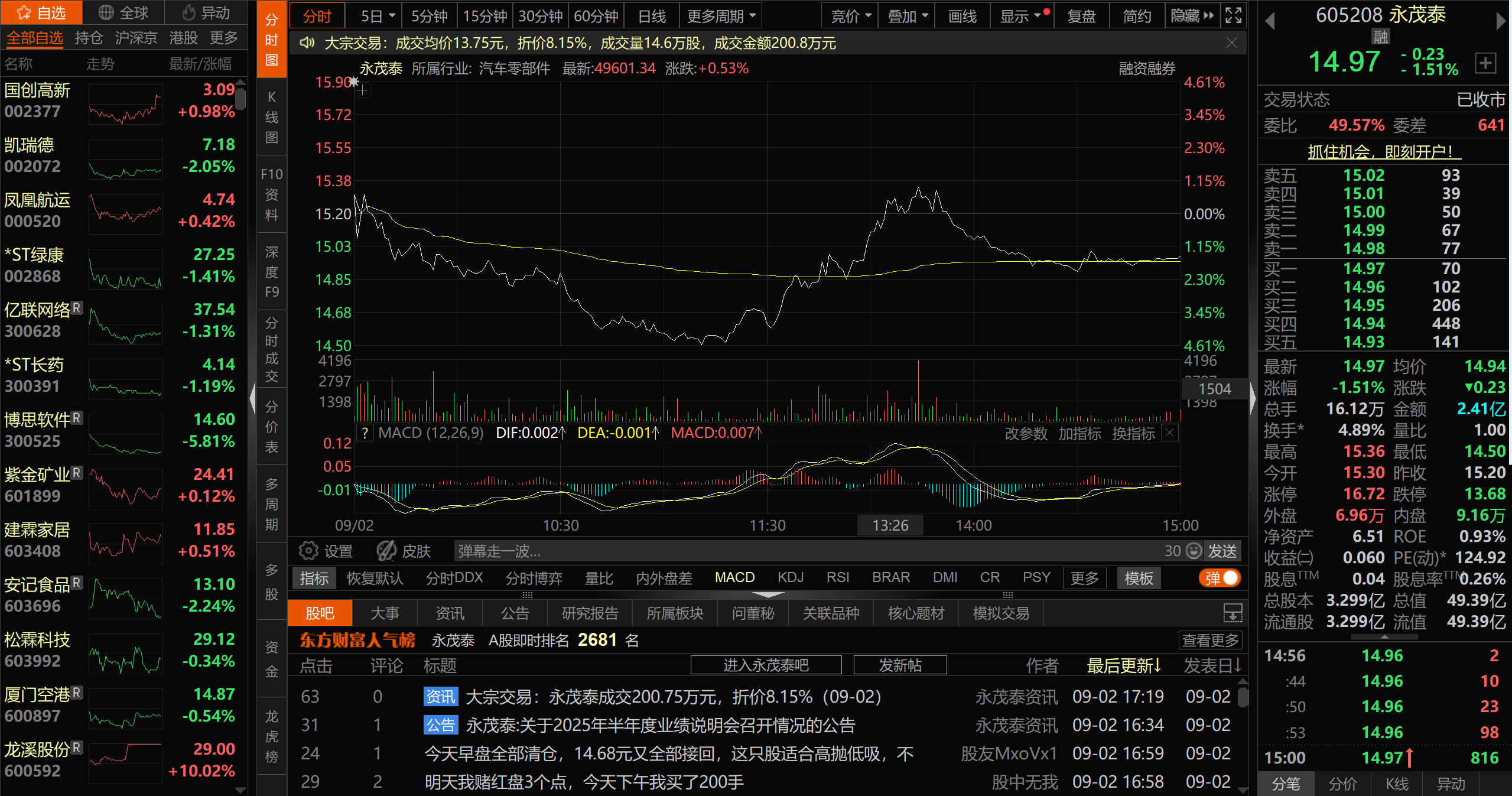This screenshot has height=796, width=1512.
Task: Add stock to watchlist plus icon
Action: click(1486, 63)
